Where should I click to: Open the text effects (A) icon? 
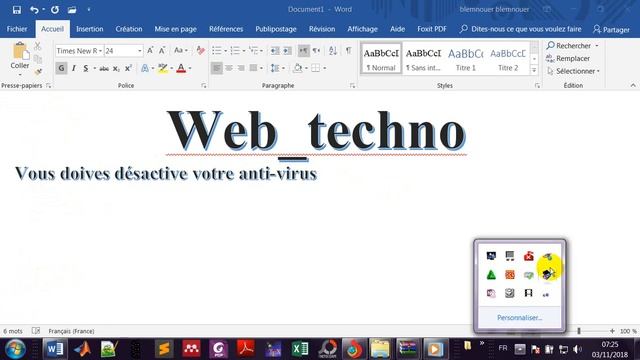click(145, 68)
